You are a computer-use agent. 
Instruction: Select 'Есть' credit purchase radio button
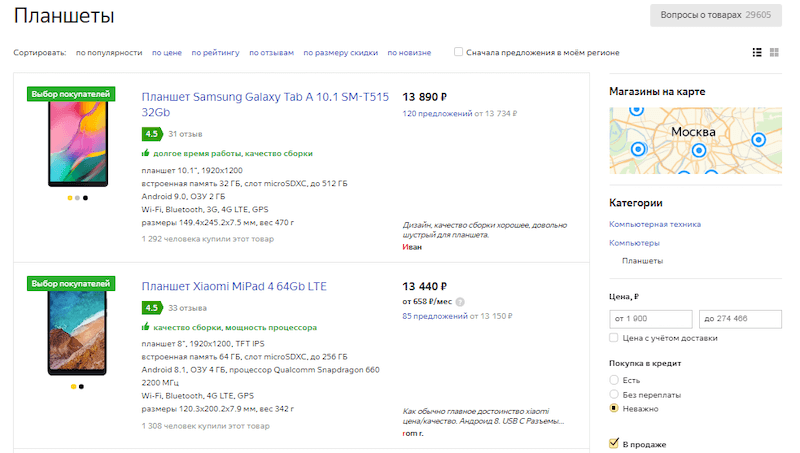coord(614,380)
